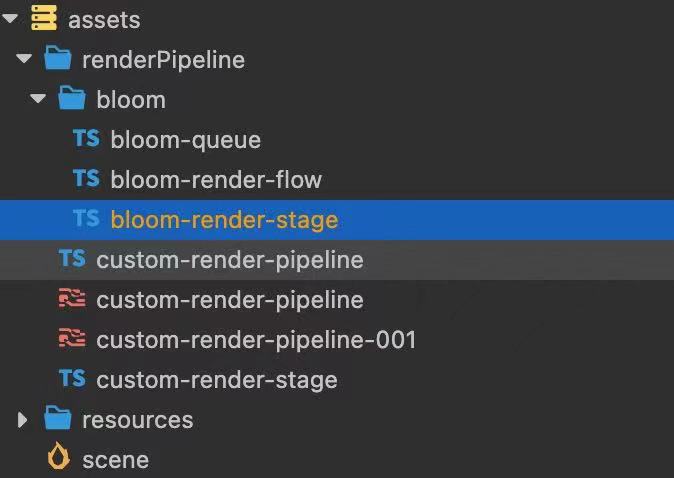
Task: Select the highlighted bloom-render-stage file
Action: (x=224, y=220)
